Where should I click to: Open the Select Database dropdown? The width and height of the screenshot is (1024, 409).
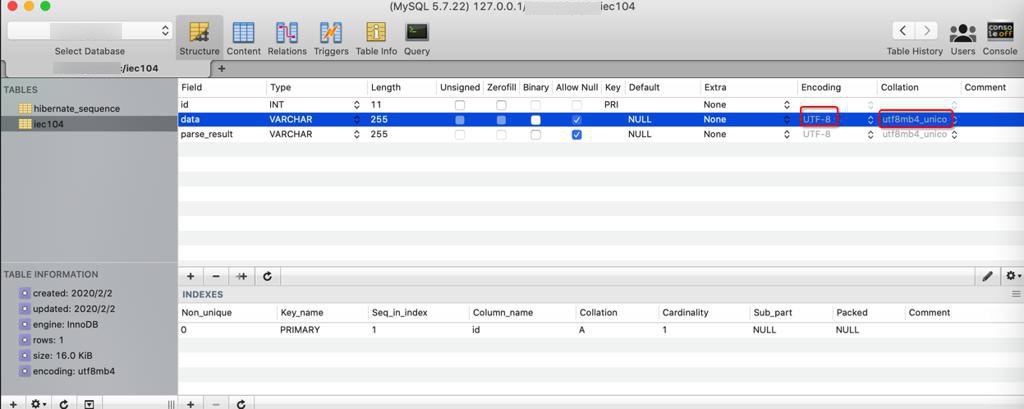point(89,31)
